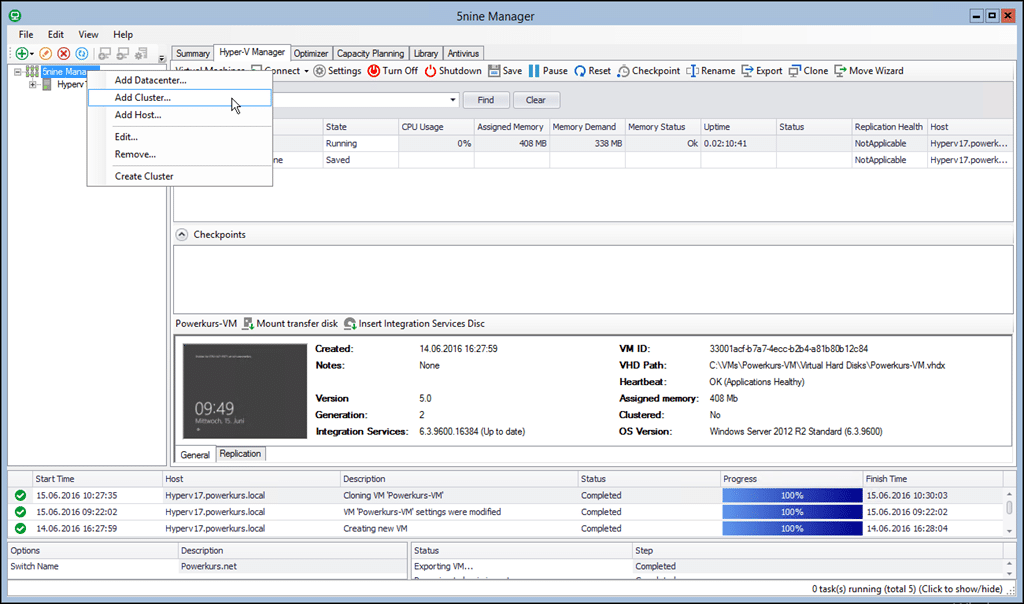This screenshot has height=604, width=1024.
Task: Open the dropdown arrow beside green Add icon
Action: point(31,54)
